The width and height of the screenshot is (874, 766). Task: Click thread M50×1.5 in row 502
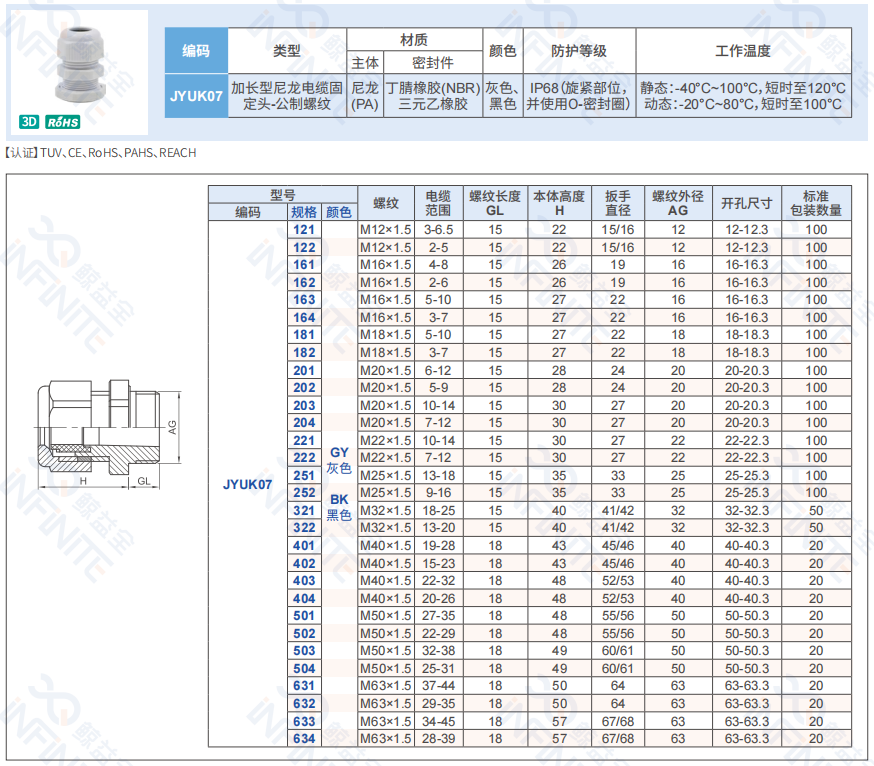pyautogui.click(x=386, y=634)
